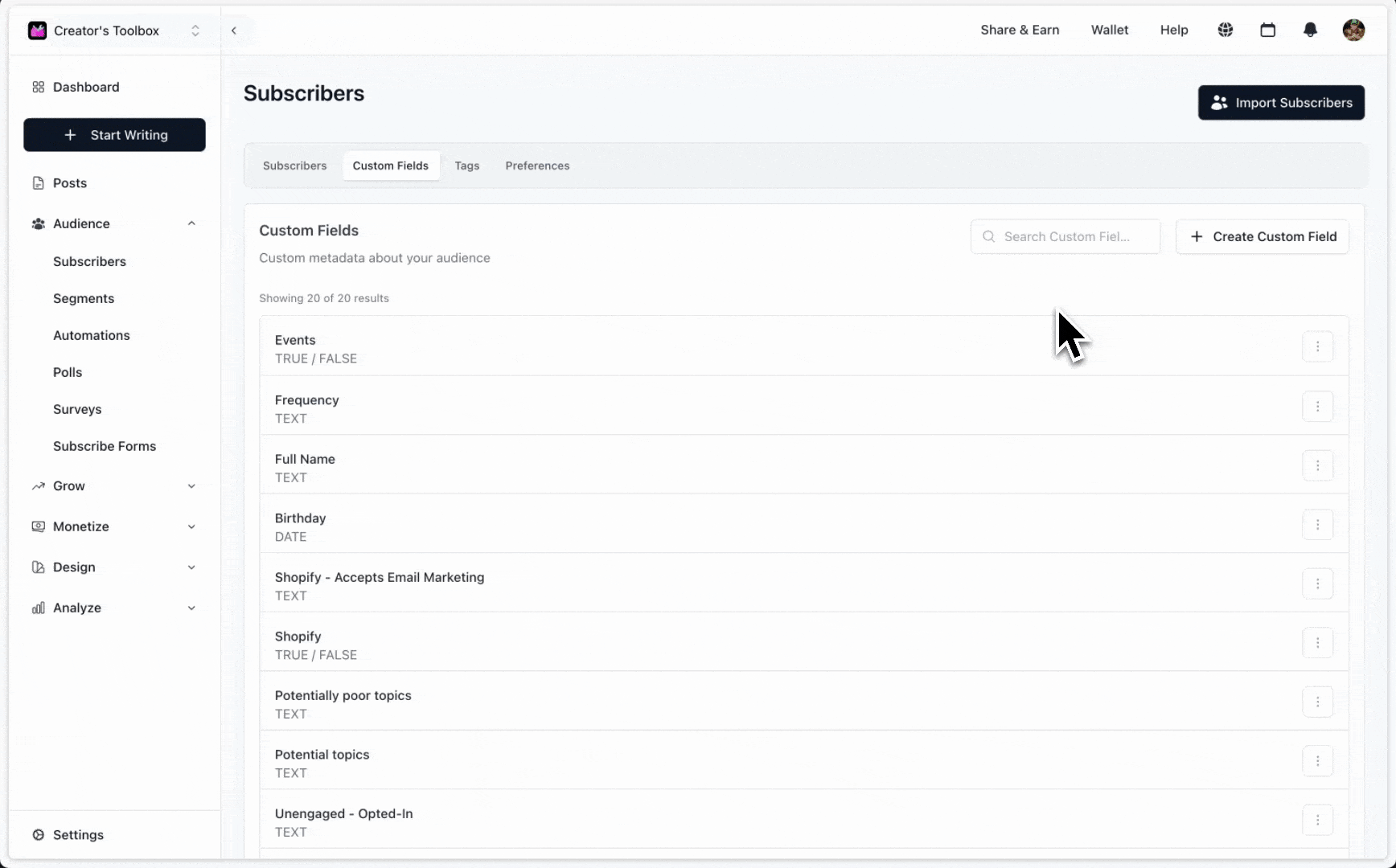Open Segments in the sidebar
Viewport: 1396px width, 868px height.
coord(84,298)
